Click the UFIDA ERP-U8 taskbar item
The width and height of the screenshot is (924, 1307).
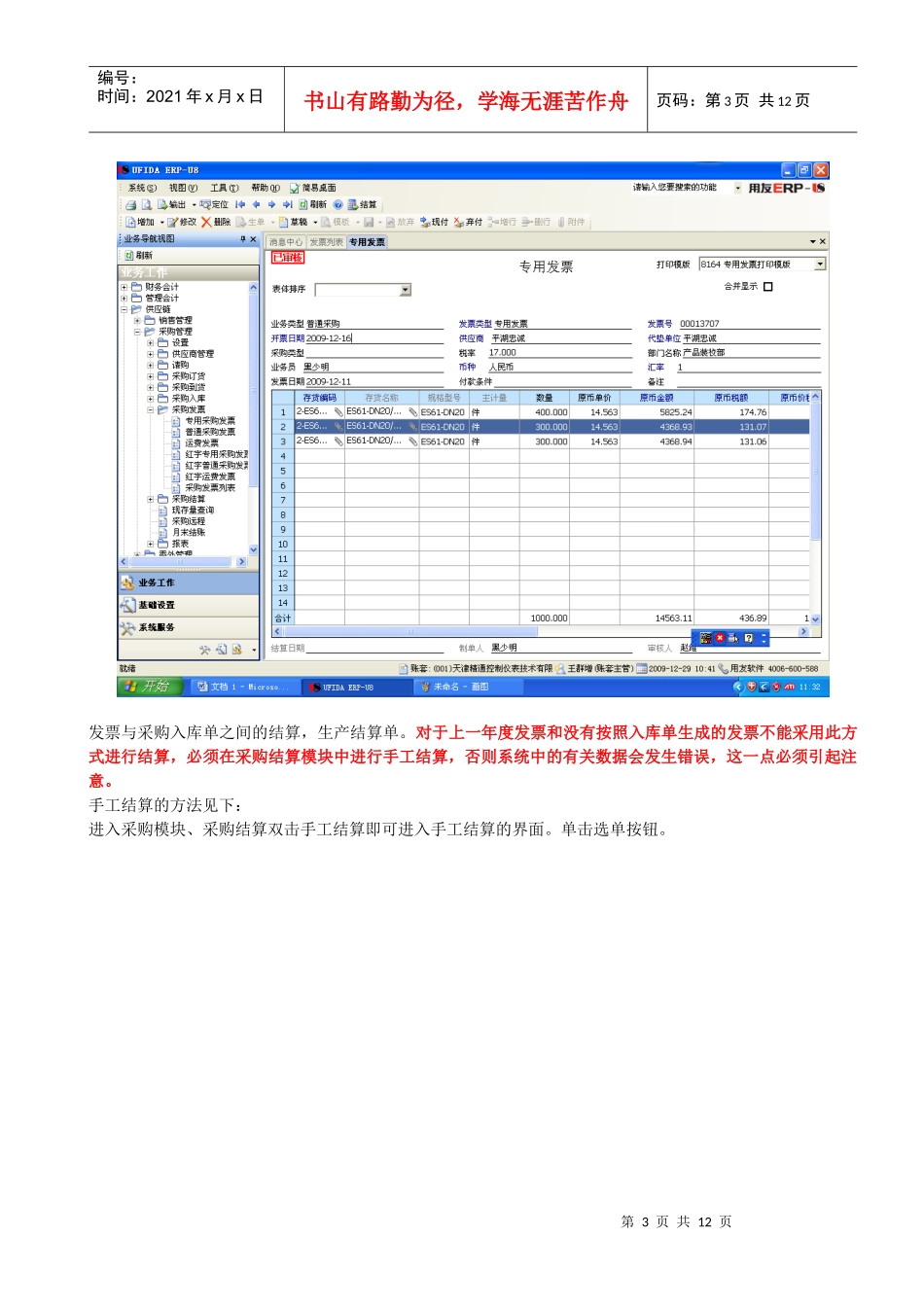pyautogui.click(x=355, y=687)
